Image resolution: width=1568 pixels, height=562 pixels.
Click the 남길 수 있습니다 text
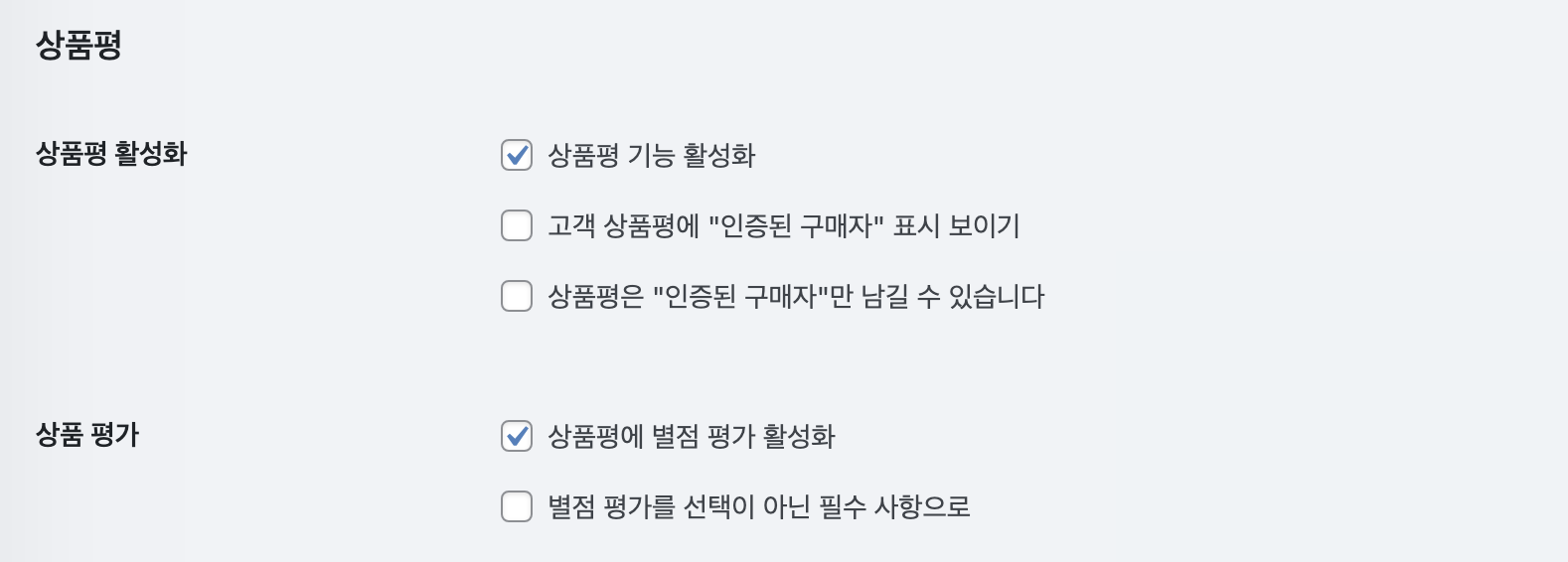pyautogui.click(x=953, y=297)
